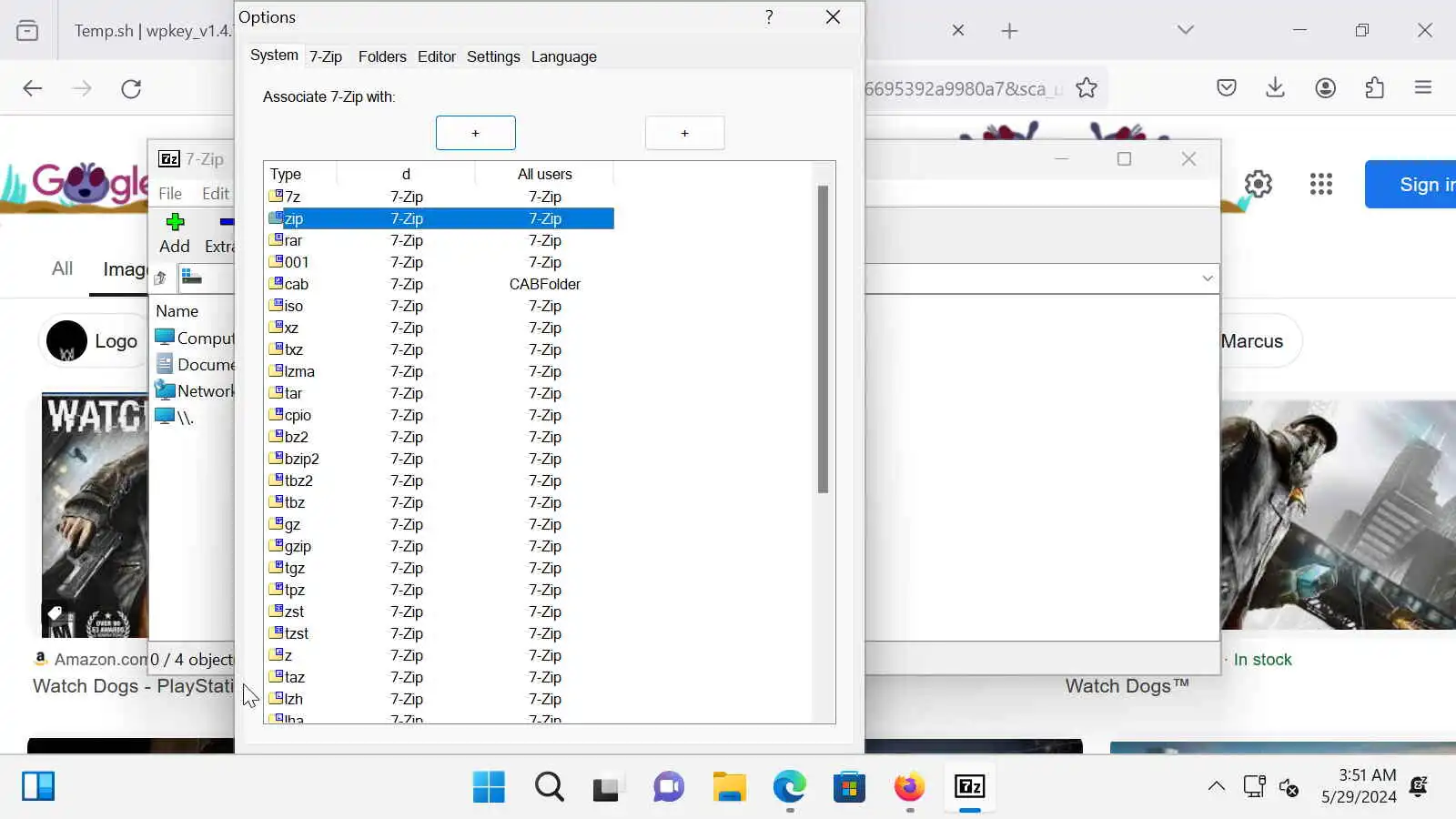The height and width of the screenshot is (819, 1456).
Task: Open Windows Start menu
Action: tap(489, 787)
